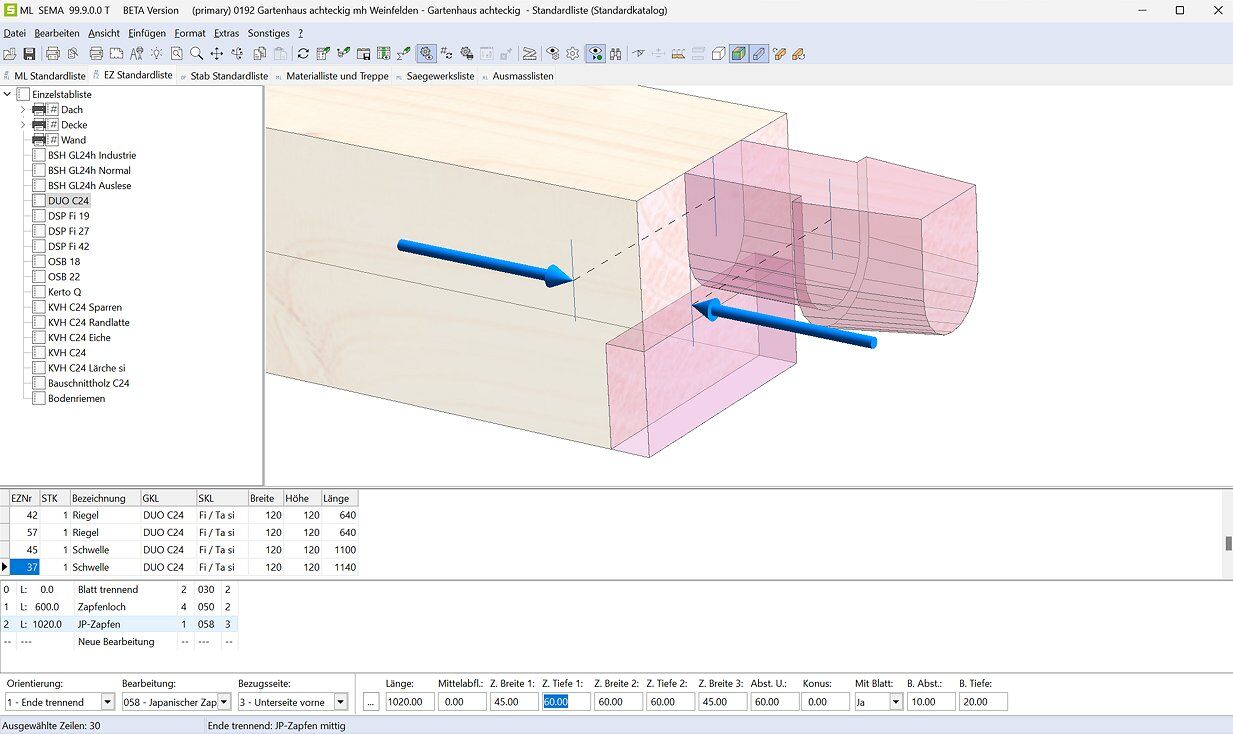Open the gear settings icon
This screenshot has height=734, width=1233.
[573, 53]
